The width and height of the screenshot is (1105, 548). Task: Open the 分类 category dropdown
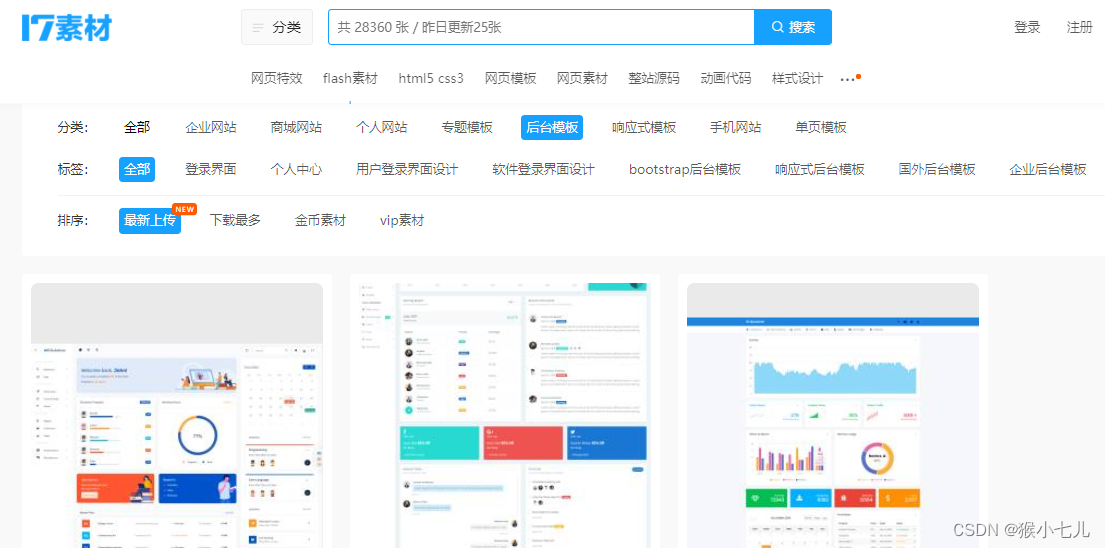click(x=277, y=27)
